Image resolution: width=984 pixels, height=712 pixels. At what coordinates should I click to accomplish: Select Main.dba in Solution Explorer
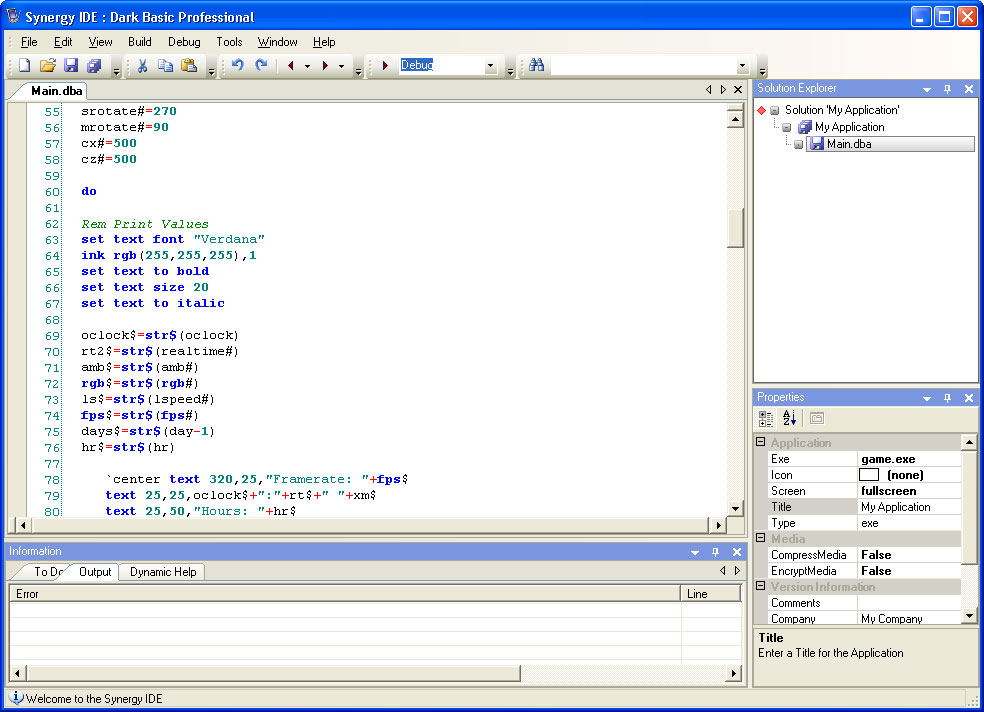pos(848,144)
